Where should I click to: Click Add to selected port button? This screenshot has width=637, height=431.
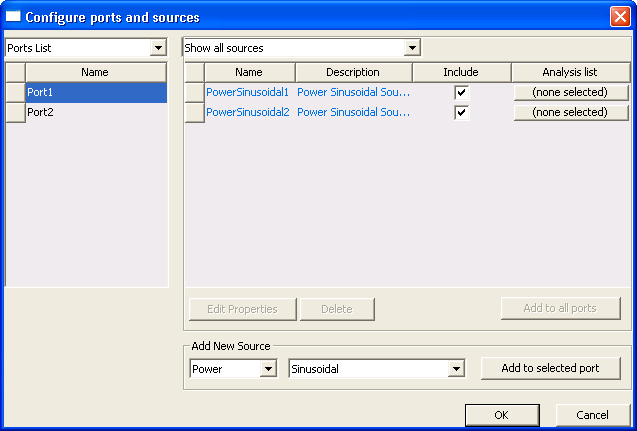pyautogui.click(x=550, y=368)
